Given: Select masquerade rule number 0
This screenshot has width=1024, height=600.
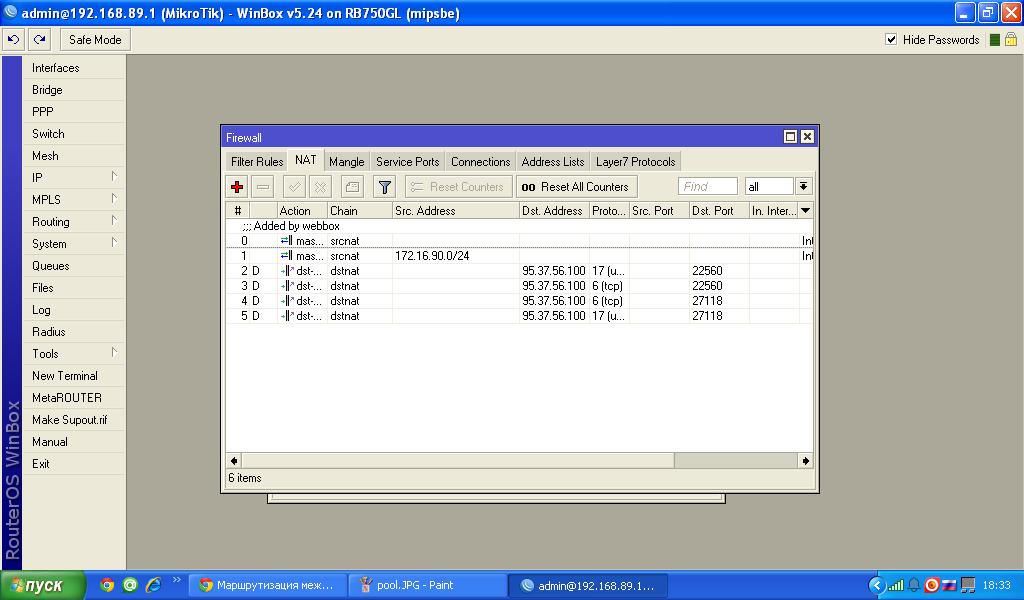Looking at the screenshot, I should coord(519,241).
